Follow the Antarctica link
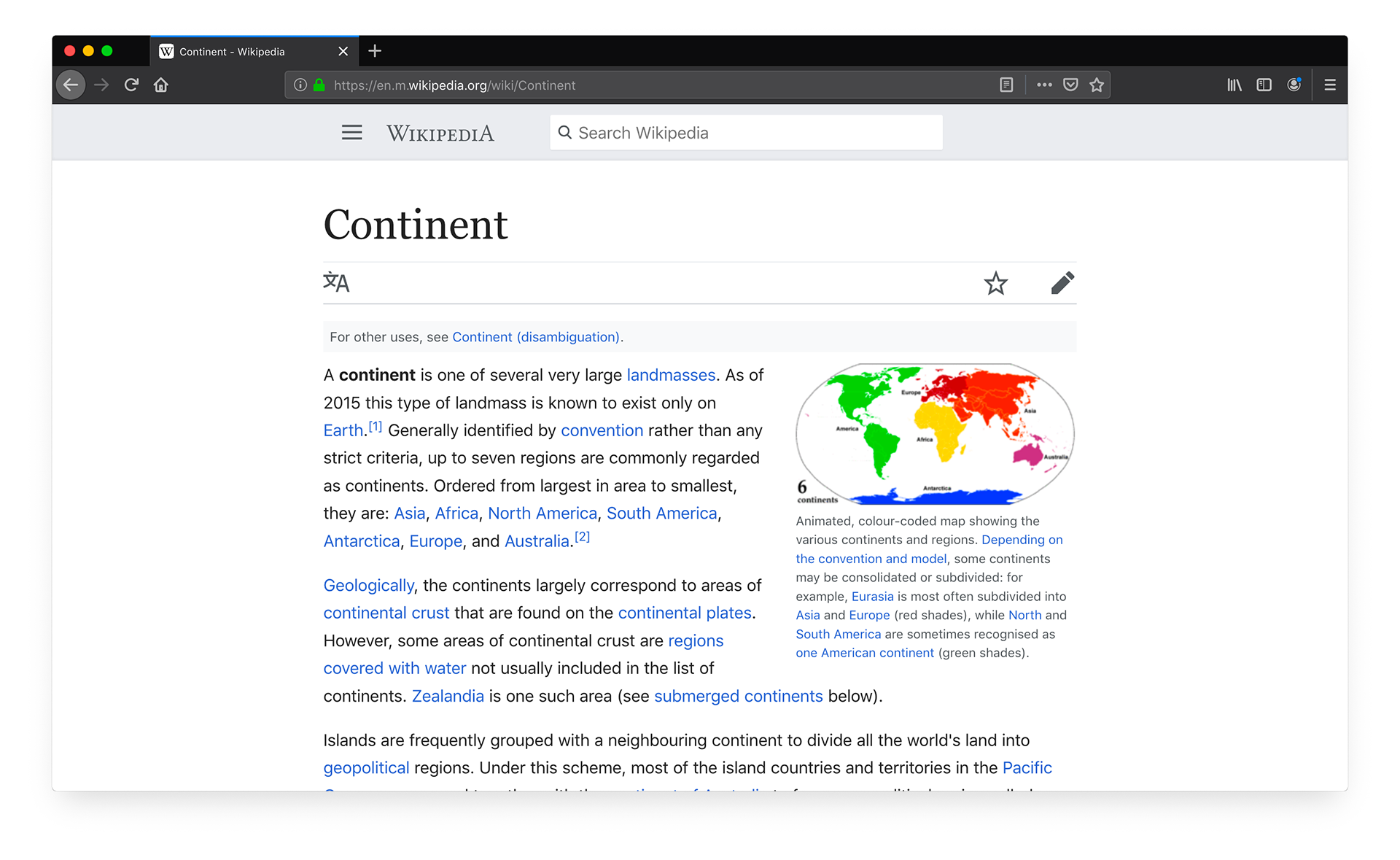 361,541
